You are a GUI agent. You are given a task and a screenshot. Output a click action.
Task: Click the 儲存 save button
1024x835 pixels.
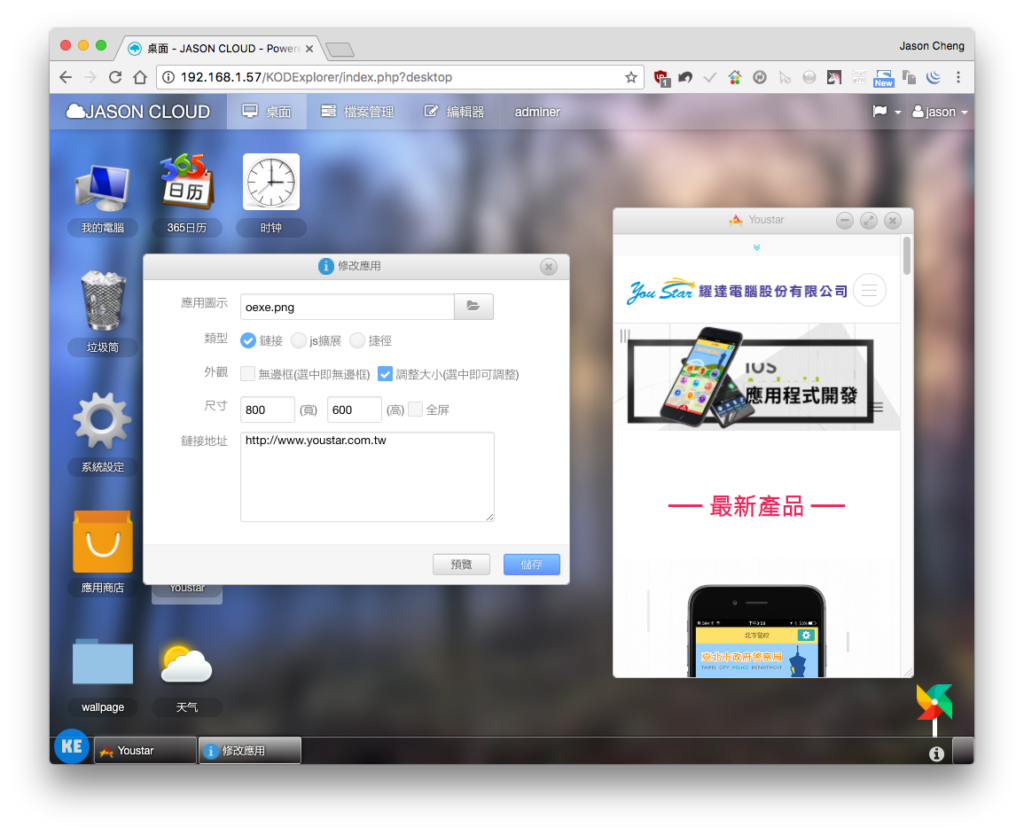(x=532, y=564)
